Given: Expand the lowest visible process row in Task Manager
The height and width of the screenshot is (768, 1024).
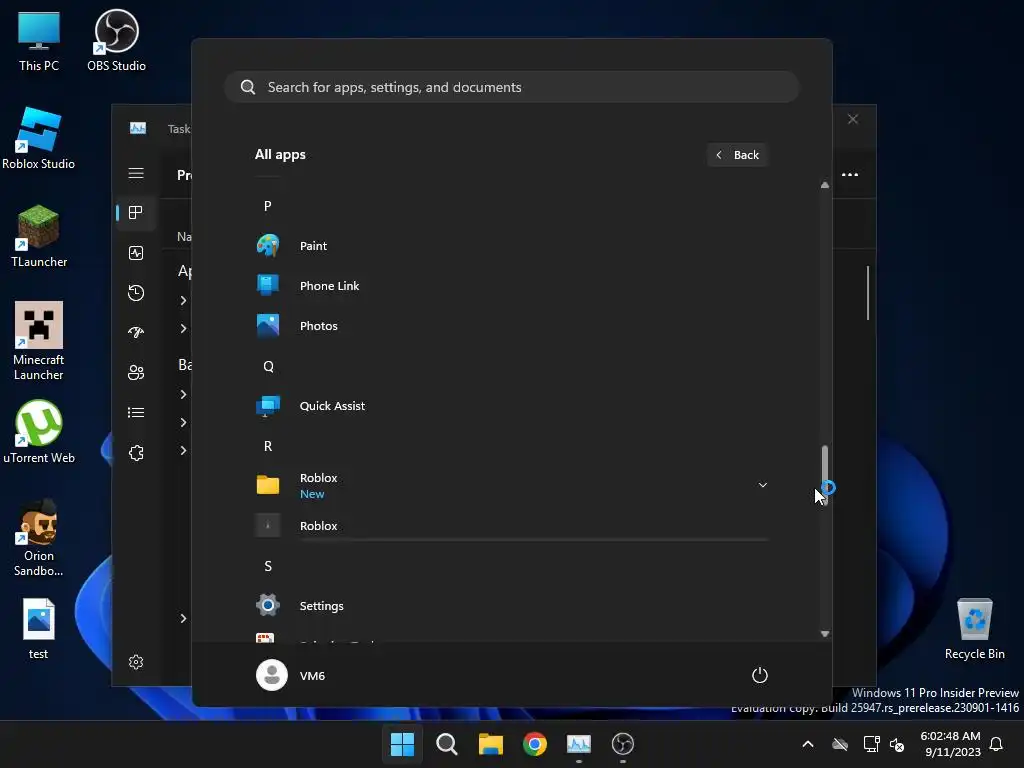Looking at the screenshot, I should pos(183,618).
